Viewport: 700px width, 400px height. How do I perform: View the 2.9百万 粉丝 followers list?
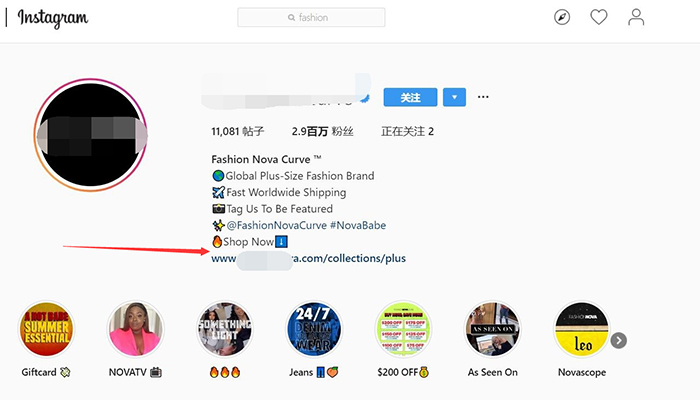[x=322, y=131]
